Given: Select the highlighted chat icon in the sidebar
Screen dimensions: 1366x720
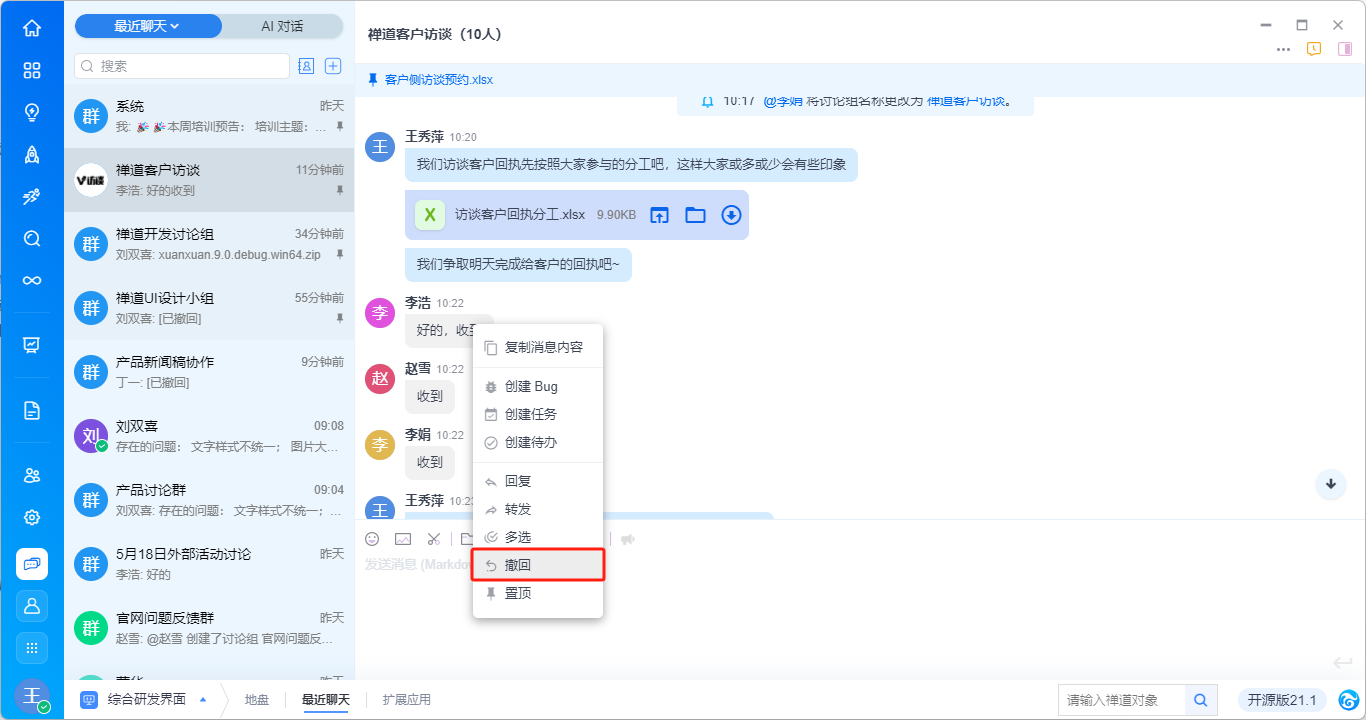Looking at the screenshot, I should [x=32, y=564].
